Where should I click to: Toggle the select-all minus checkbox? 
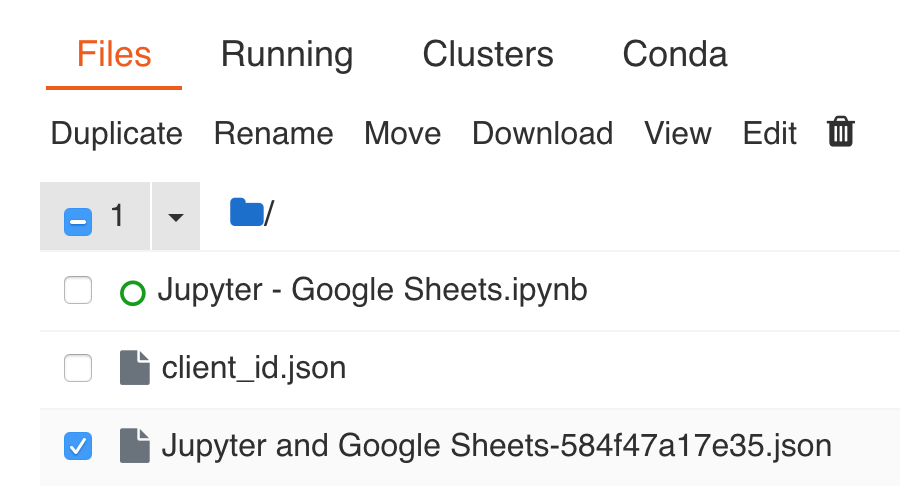click(78, 221)
